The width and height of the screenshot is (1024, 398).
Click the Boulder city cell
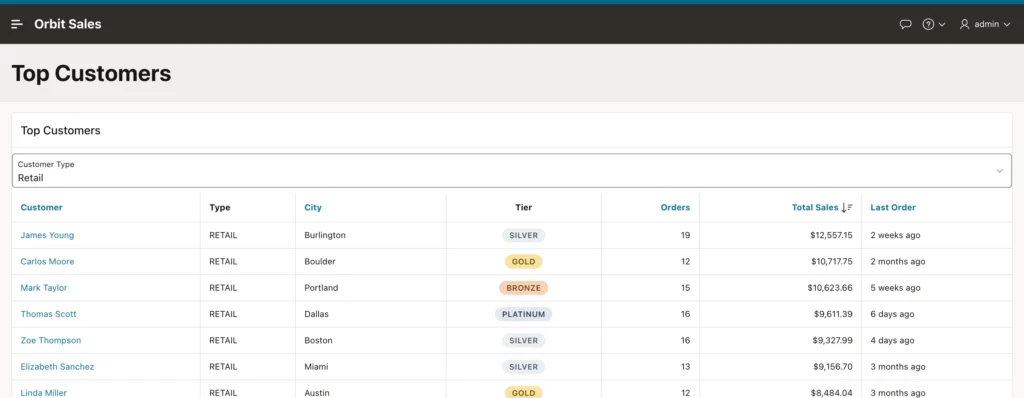pyautogui.click(x=320, y=261)
